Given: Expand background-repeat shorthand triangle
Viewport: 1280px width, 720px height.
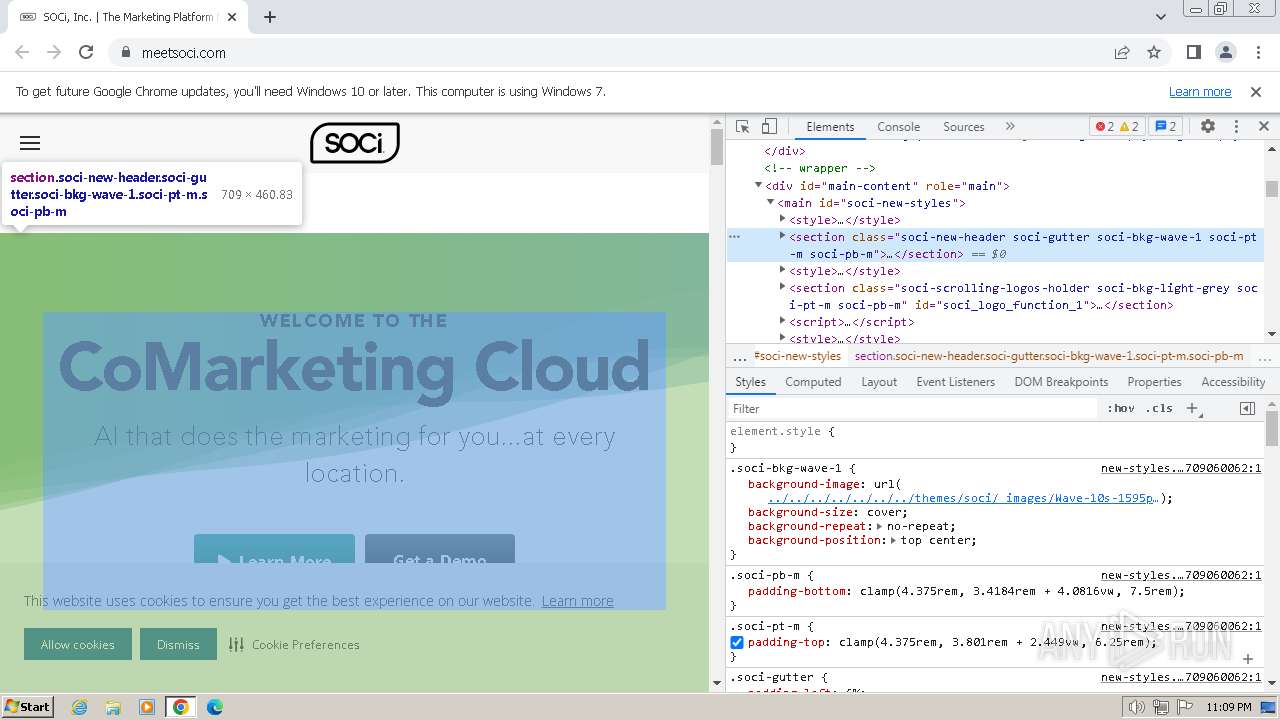Looking at the screenshot, I should [x=879, y=526].
